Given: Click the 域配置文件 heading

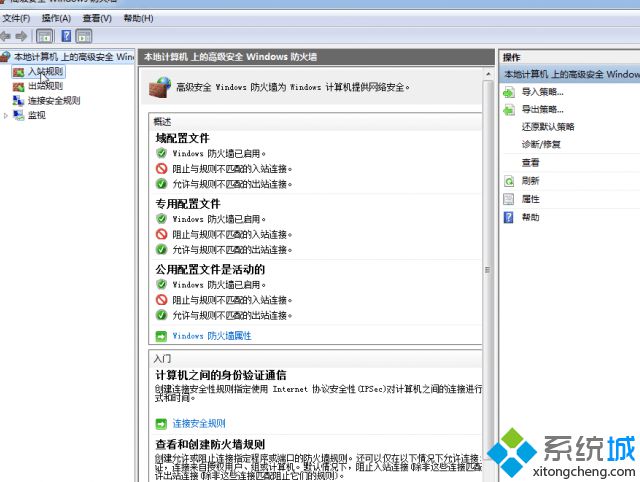Looking at the screenshot, I should pos(182,138).
